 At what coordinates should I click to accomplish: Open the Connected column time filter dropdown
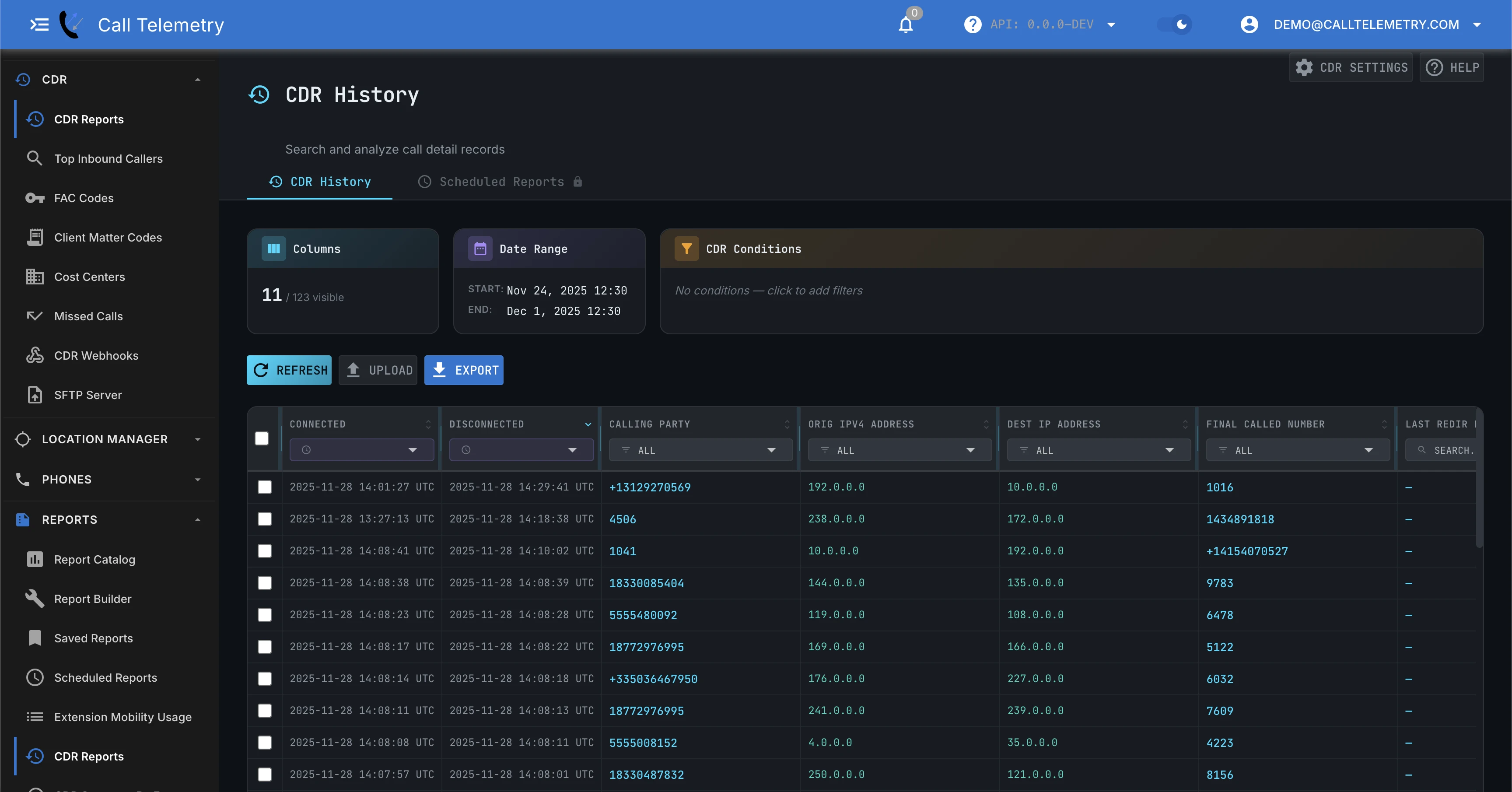pyautogui.click(x=361, y=450)
